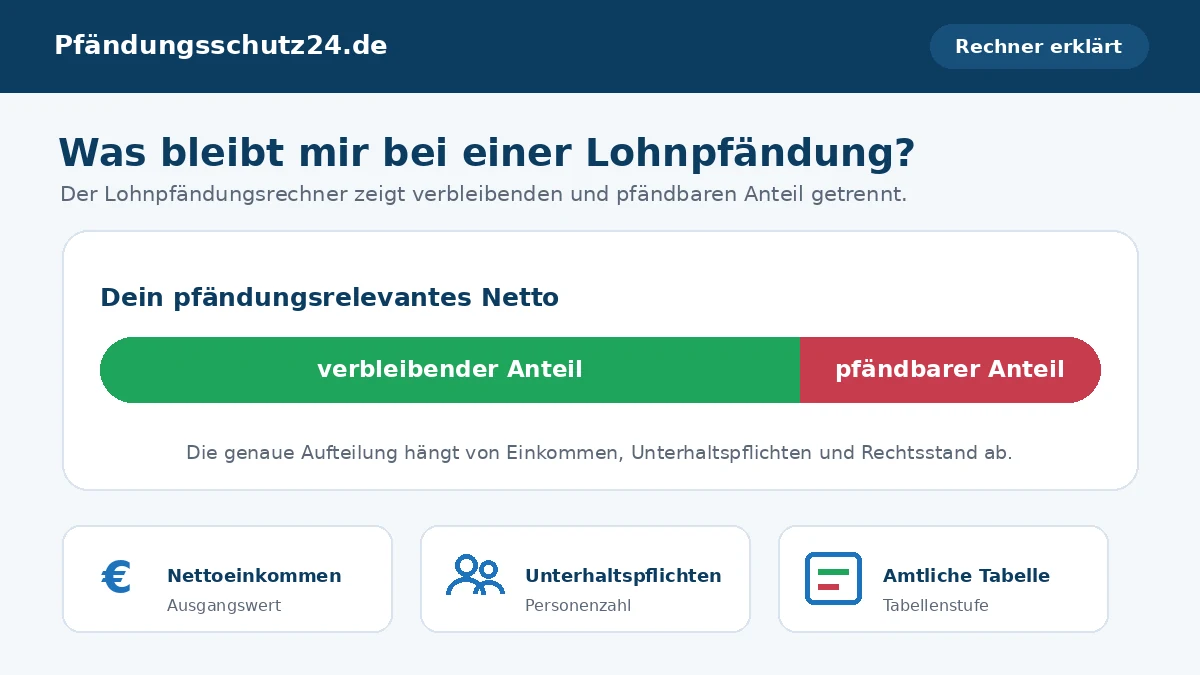Open the Rechner erklärt button
The height and width of the screenshot is (675, 1200).
[1039, 46]
